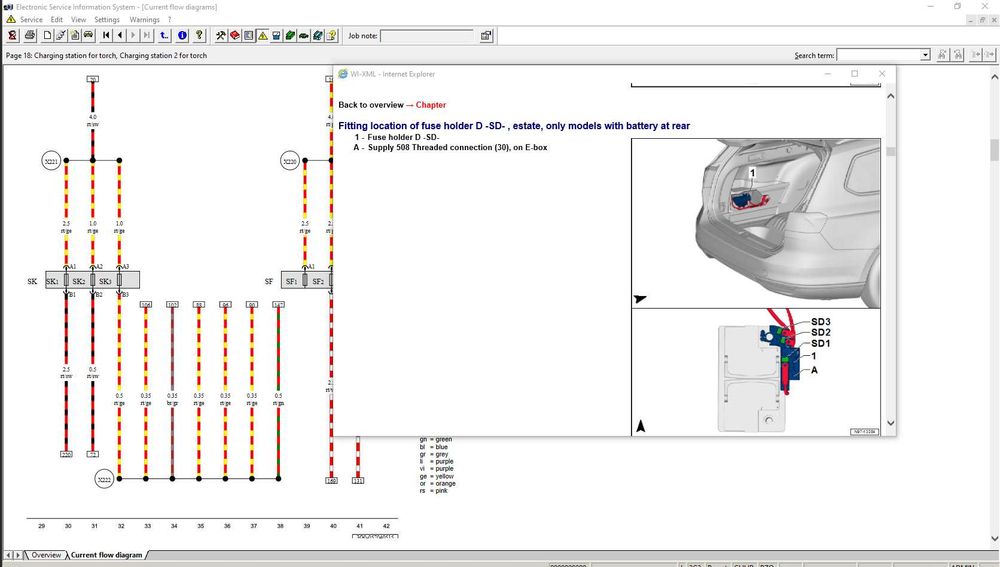Click the yellow question document icon
Viewport: 1000px width, 567px height.
click(x=332, y=36)
